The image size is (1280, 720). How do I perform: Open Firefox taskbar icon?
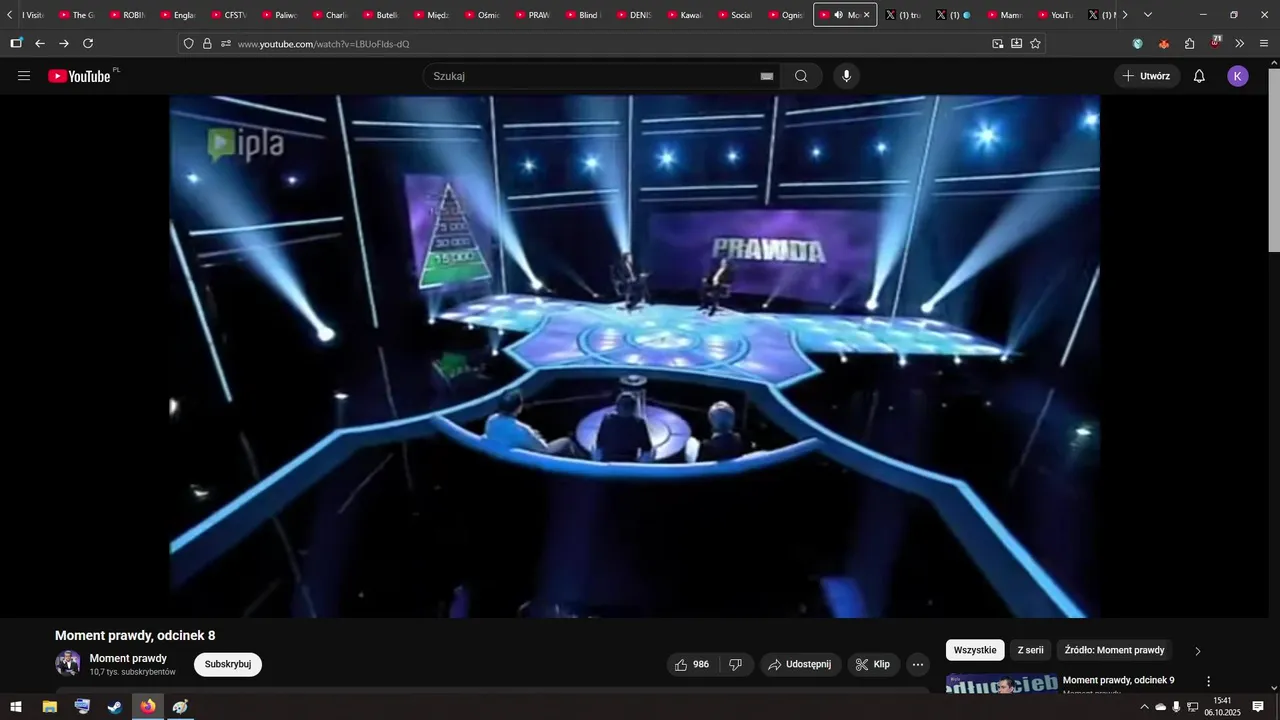[x=148, y=707]
